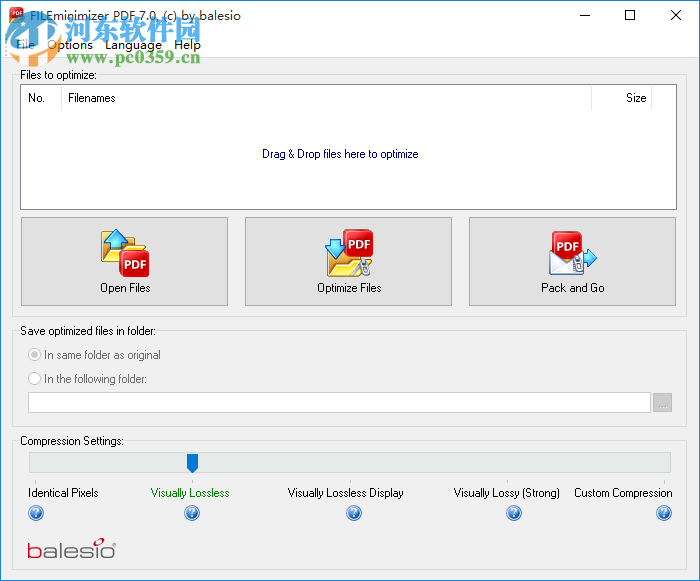The width and height of the screenshot is (700, 581).
Task: Click the Open Files folder icon
Action: tap(125, 253)
